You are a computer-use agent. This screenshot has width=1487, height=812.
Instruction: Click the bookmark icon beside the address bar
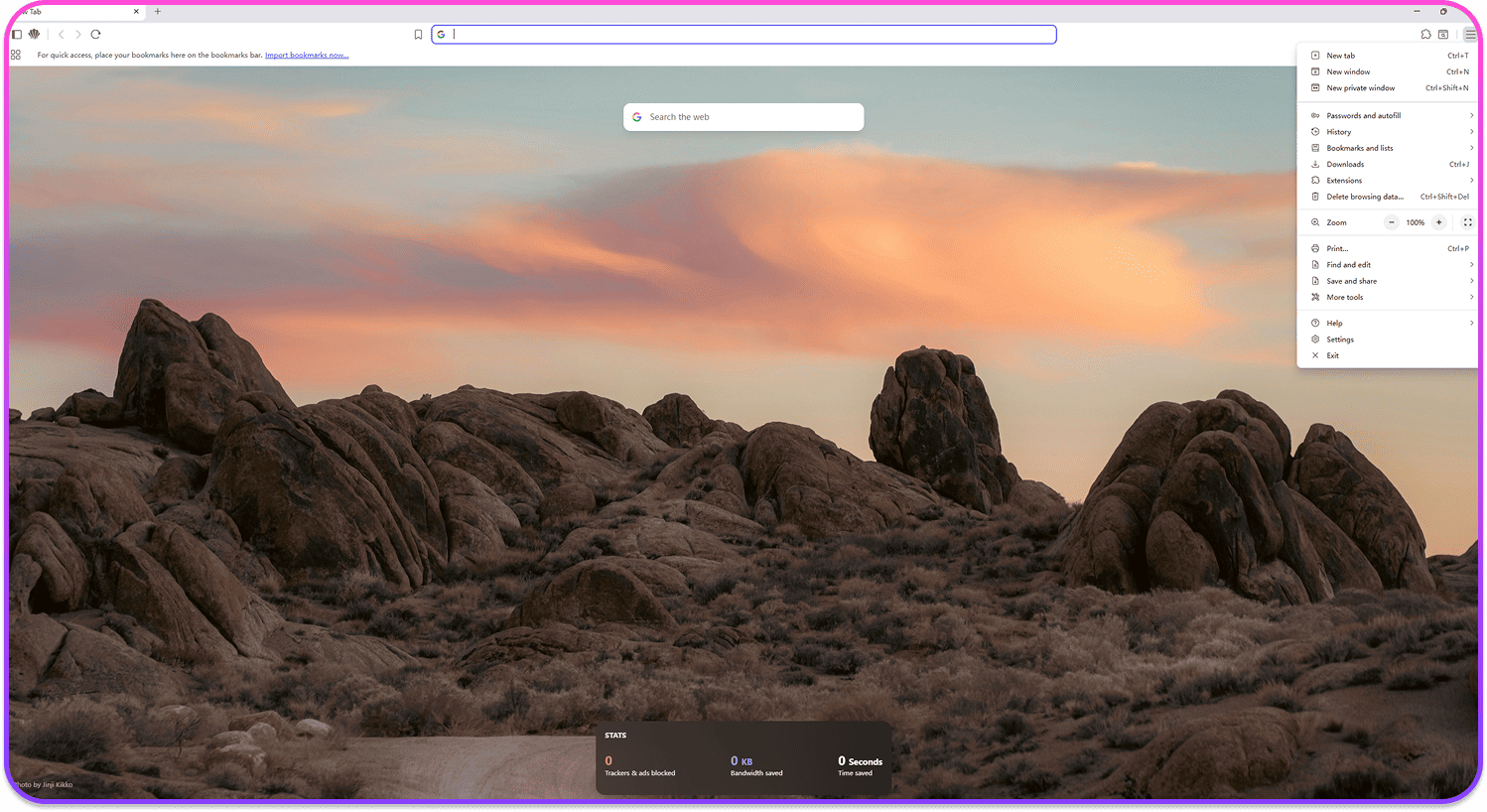[418, 35]
